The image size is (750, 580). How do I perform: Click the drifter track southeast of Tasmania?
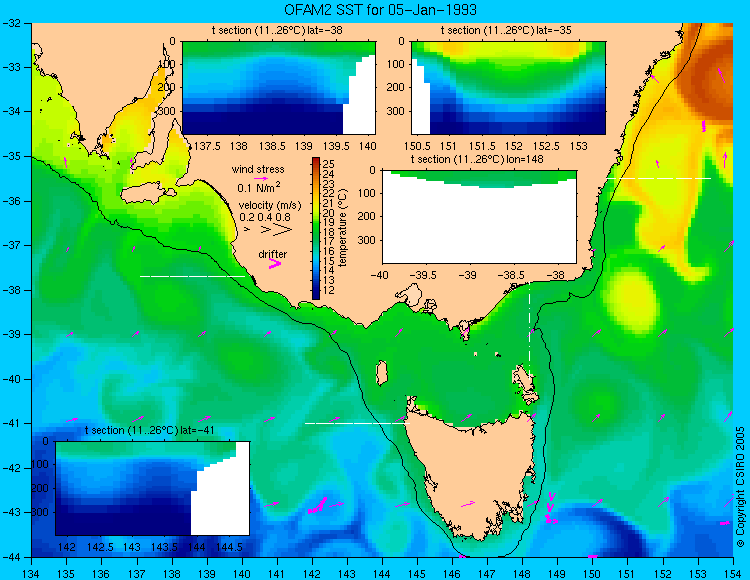pyautogui.click(x=551, y=509)
